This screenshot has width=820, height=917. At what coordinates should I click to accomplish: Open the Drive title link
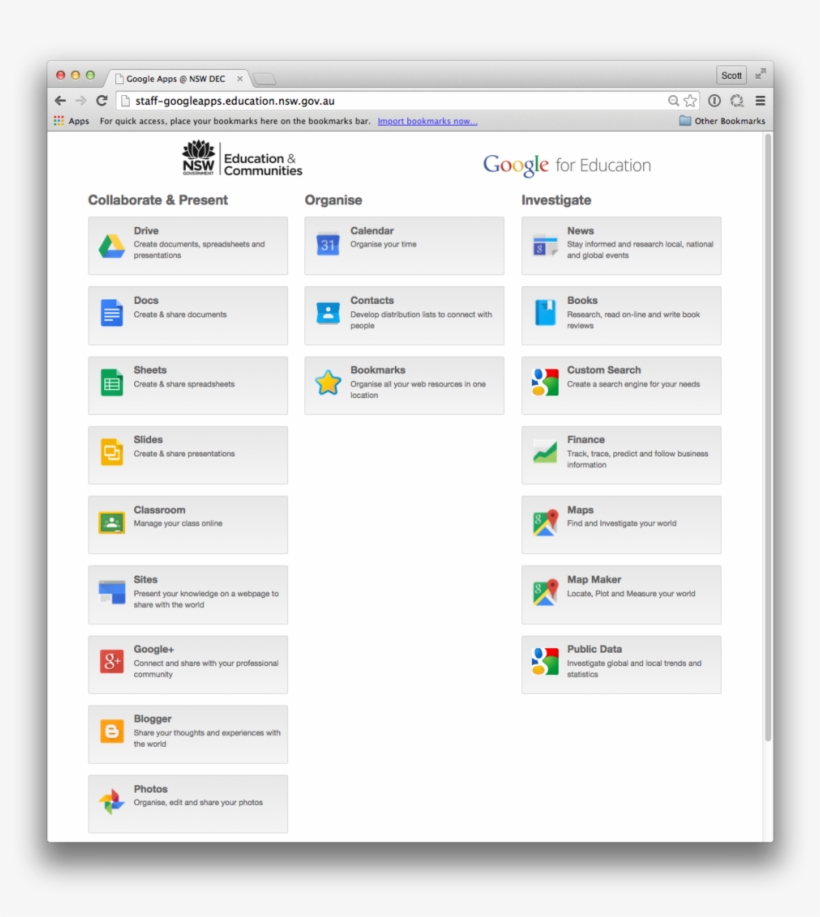[146, 230]
